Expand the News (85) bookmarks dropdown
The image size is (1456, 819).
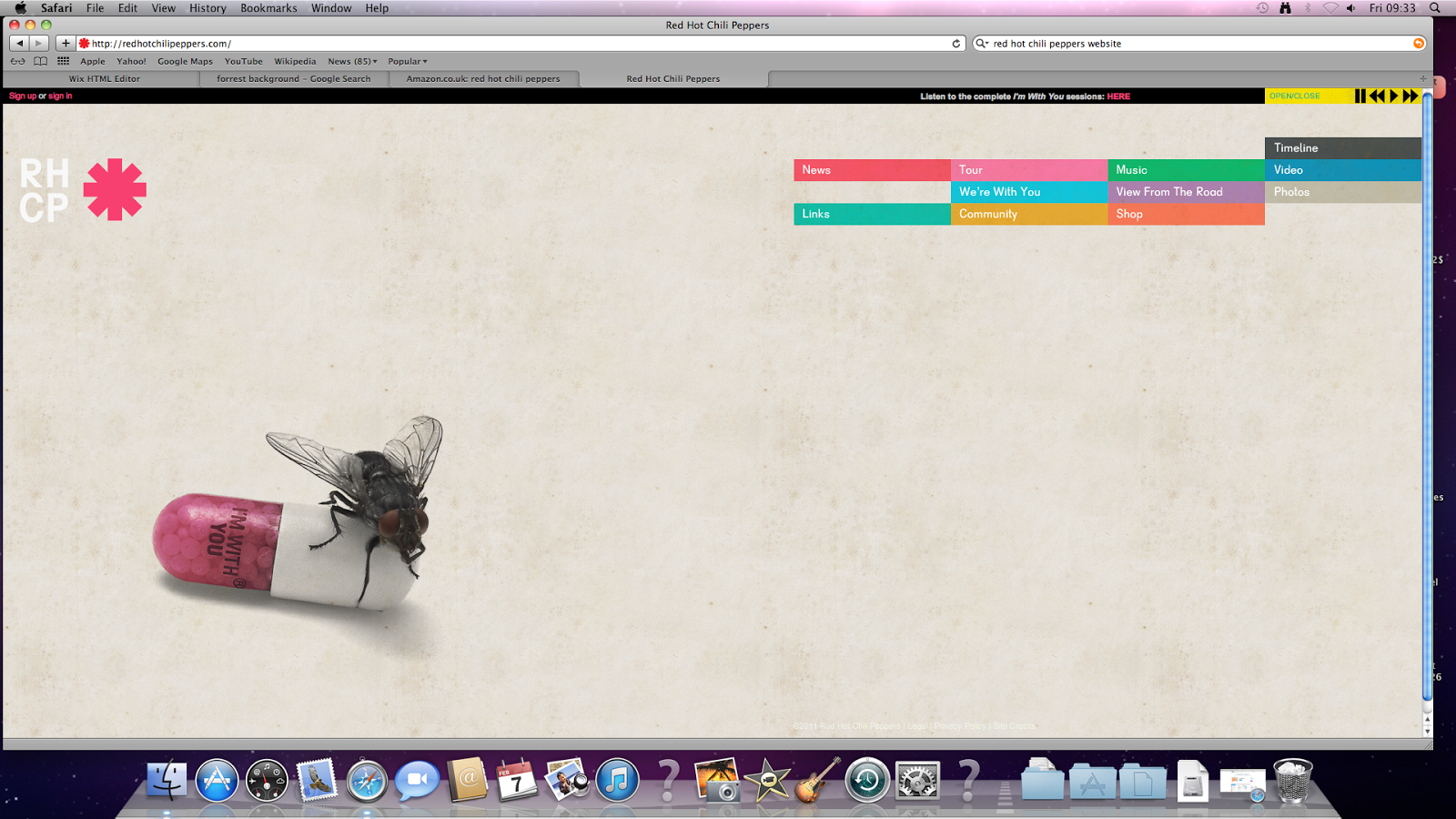352,62
